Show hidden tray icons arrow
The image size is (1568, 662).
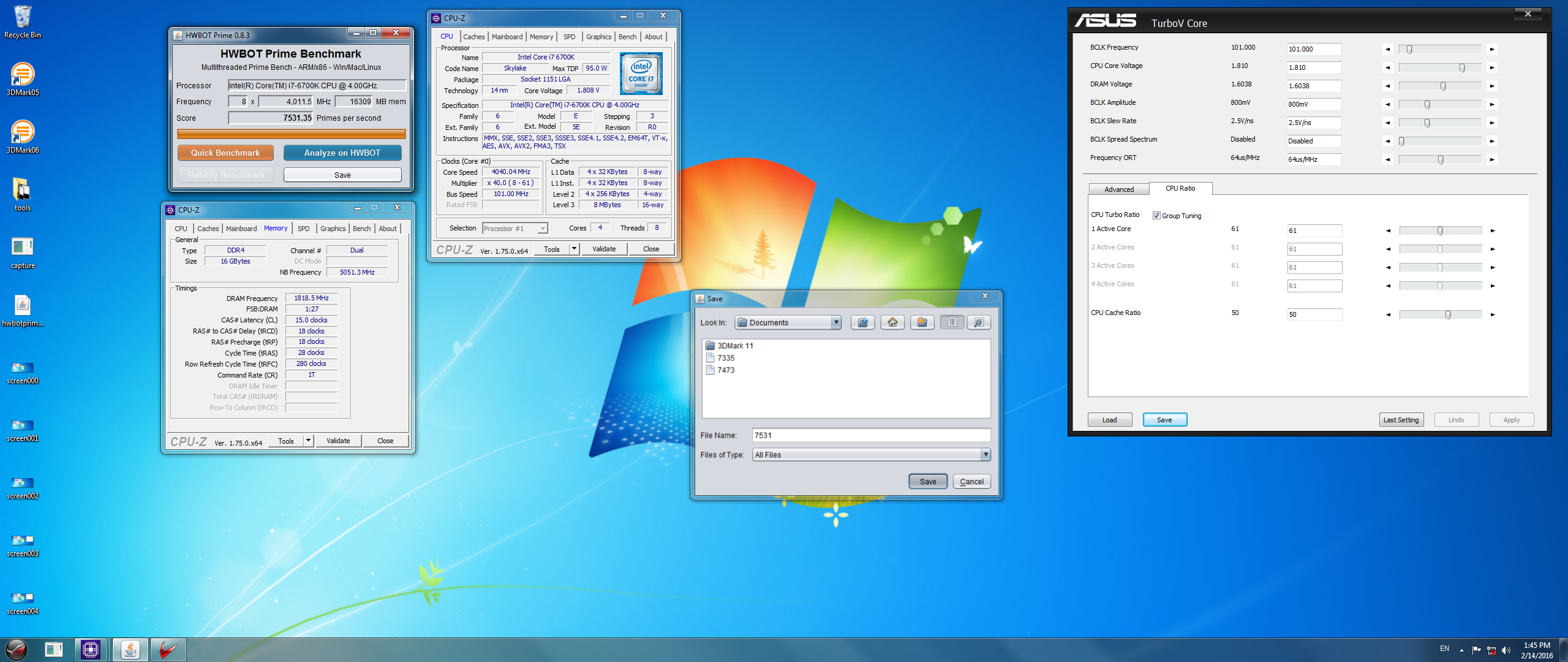coord(1461,650)
